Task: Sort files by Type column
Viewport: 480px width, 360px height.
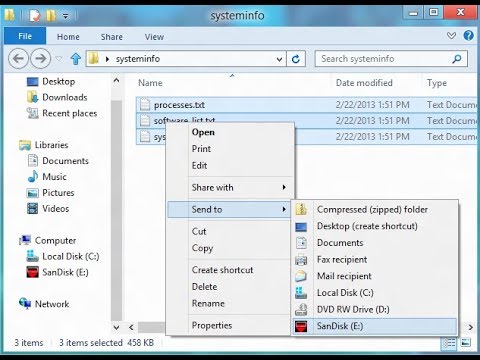Action: (x=437, y=83)
